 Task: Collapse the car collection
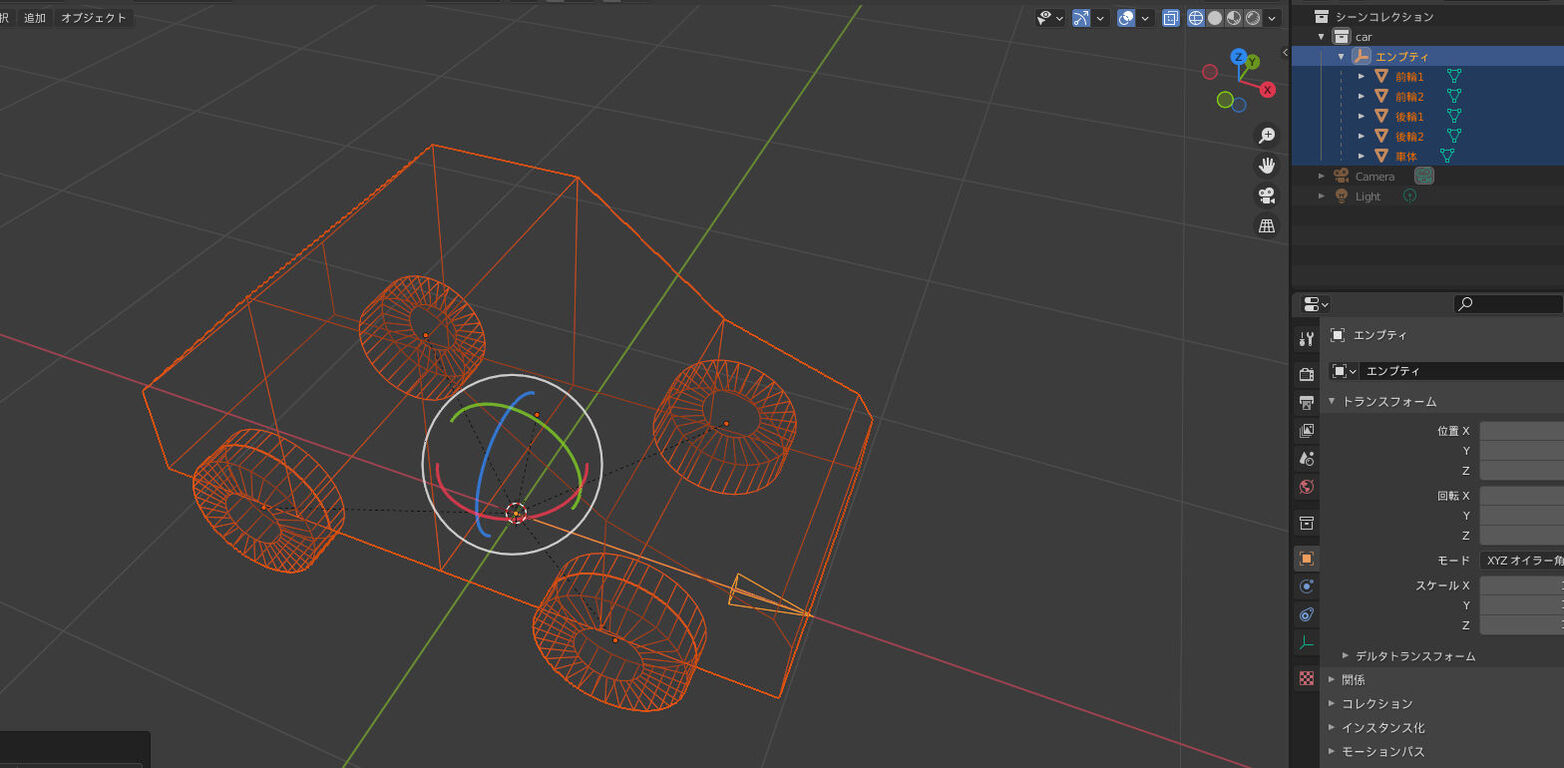[x=1321, y=37]
